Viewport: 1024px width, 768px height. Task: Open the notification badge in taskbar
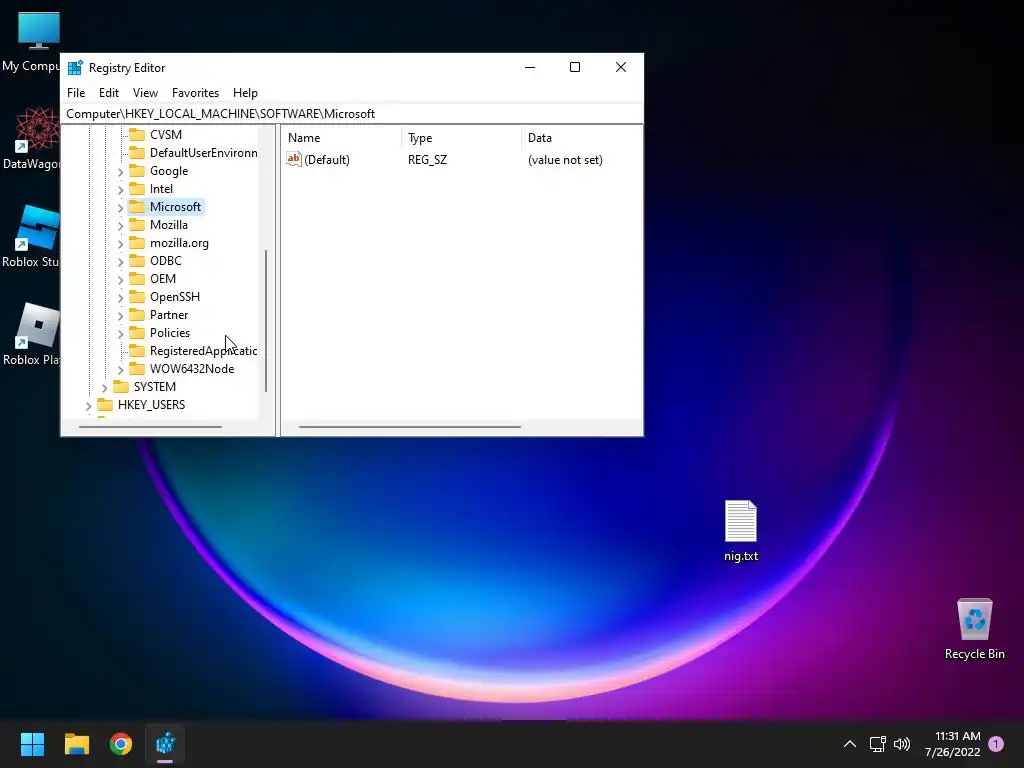tap(996, 744)
